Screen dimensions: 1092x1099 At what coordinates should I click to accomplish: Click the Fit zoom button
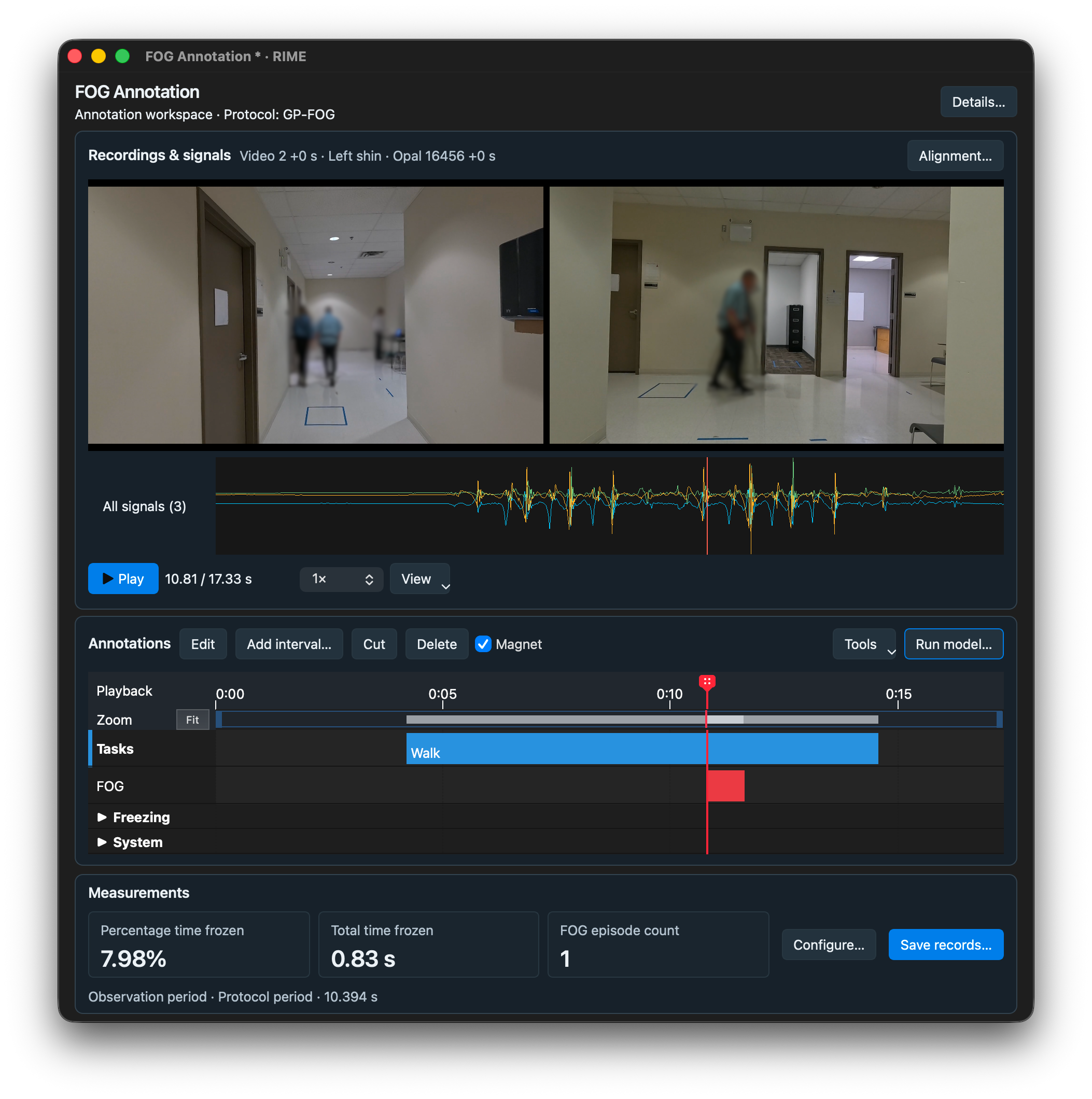pyautogui.click(x=192, y=720)
